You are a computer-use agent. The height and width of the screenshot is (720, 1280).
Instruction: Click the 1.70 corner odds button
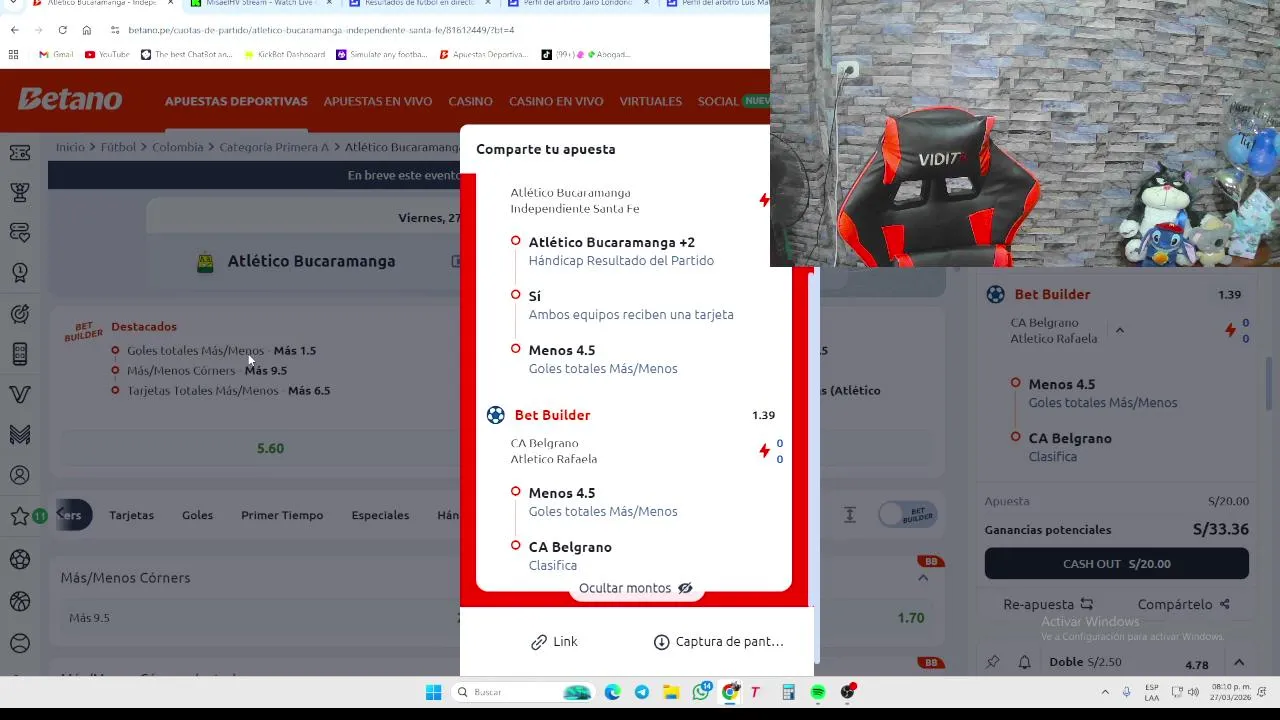910,618
